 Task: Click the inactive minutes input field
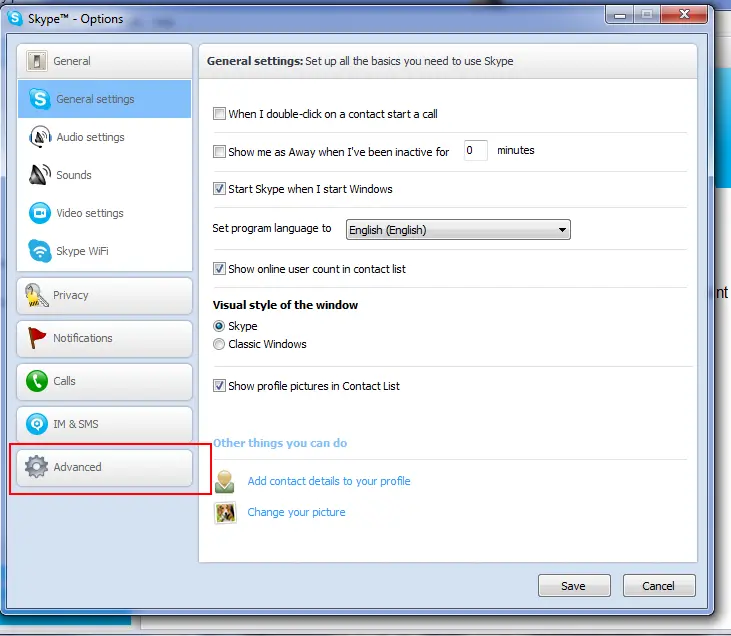[x=476, y=150]
